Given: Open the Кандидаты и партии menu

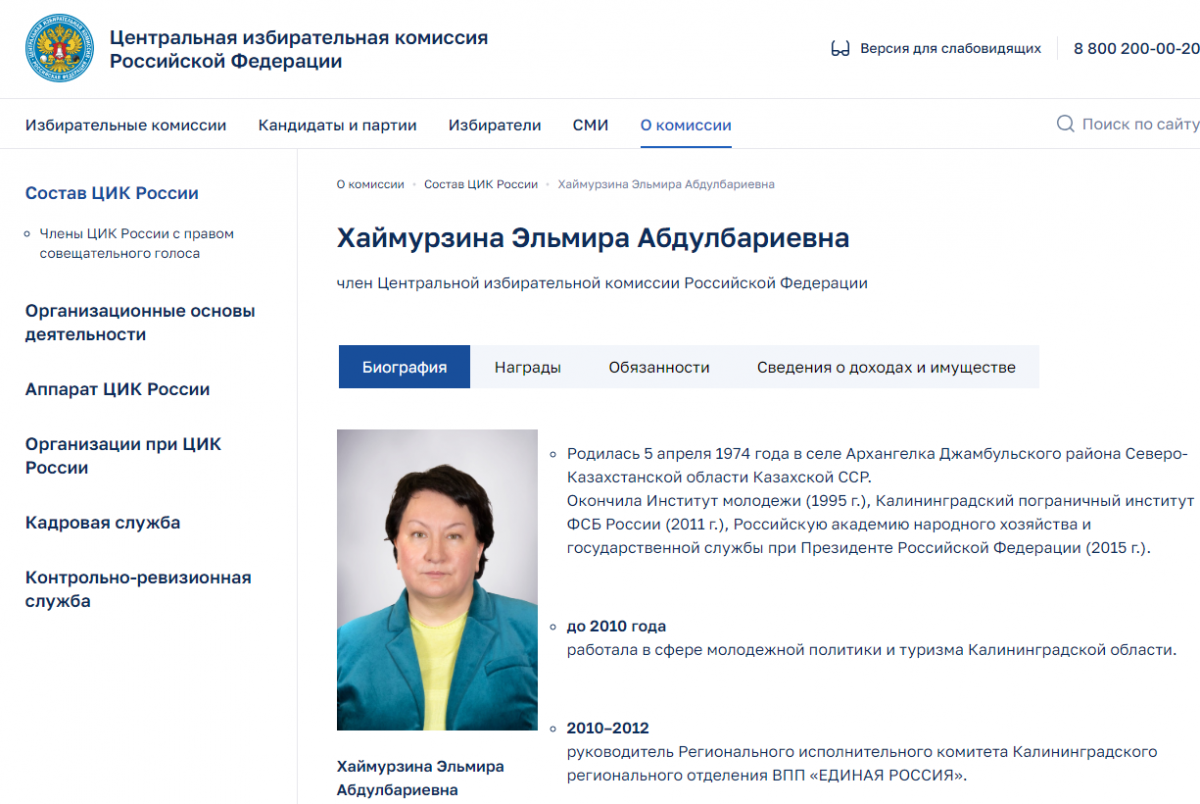Looking at the screenshot, I should coord(337,125).
